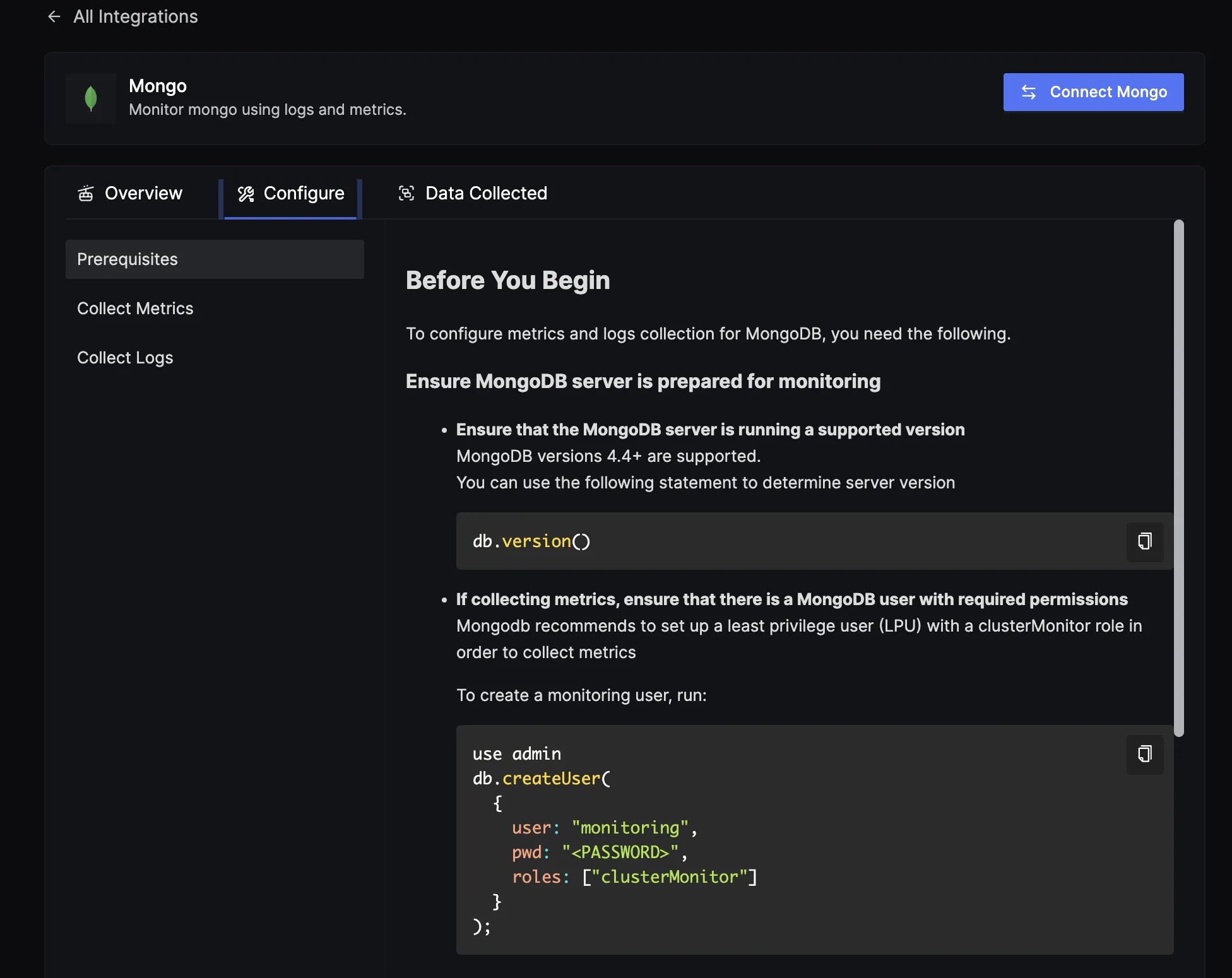Click the Before You Begin heading

tap(507, 280)
